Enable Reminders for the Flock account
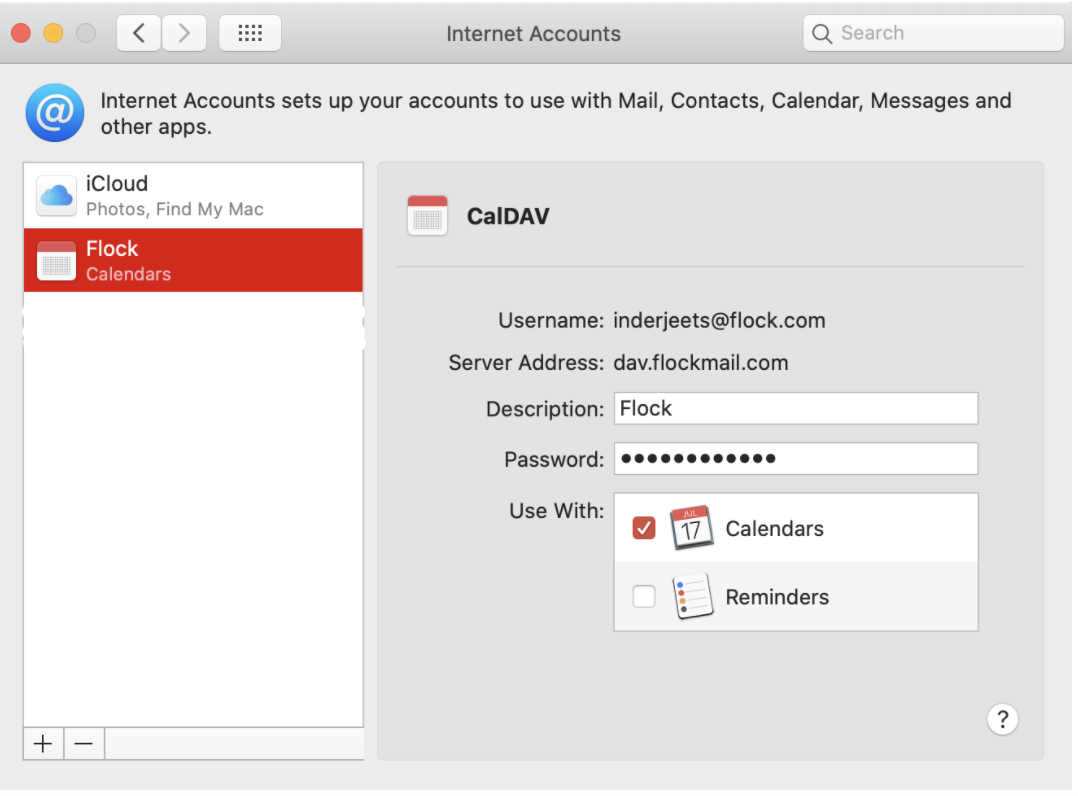1078x796 pixels. [644, 596]
